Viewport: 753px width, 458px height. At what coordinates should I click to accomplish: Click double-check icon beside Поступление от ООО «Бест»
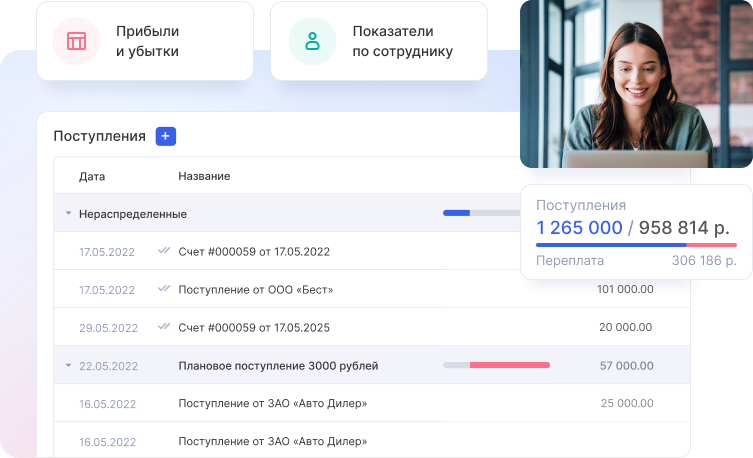(164, 289)
